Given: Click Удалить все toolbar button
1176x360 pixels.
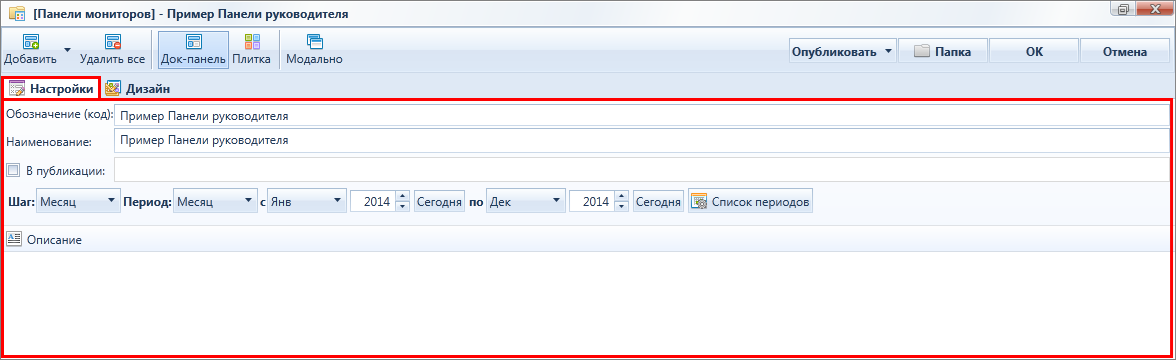Looking at the screenshot, I should tap(112, 50).
